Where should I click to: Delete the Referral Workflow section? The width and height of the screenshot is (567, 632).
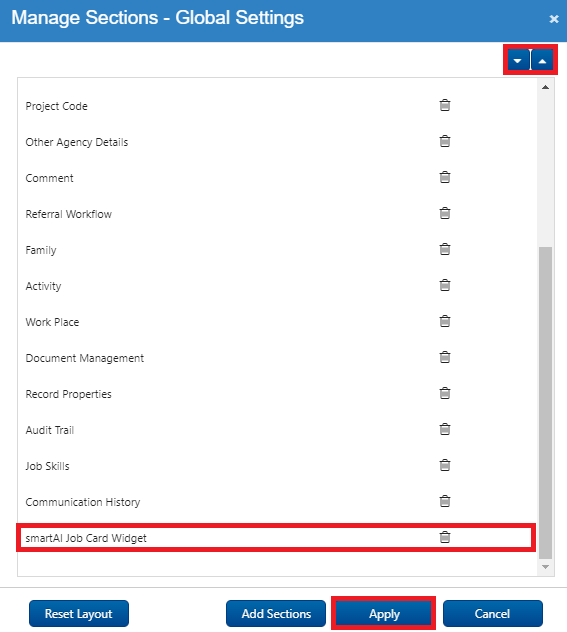tap(444, 213)
